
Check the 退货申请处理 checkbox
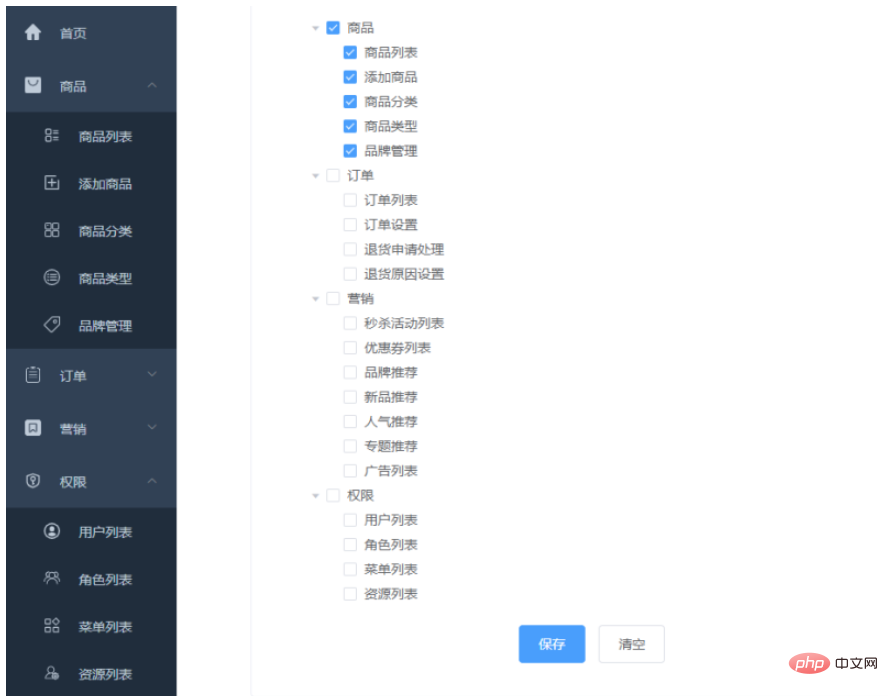[x=350, y=249]
